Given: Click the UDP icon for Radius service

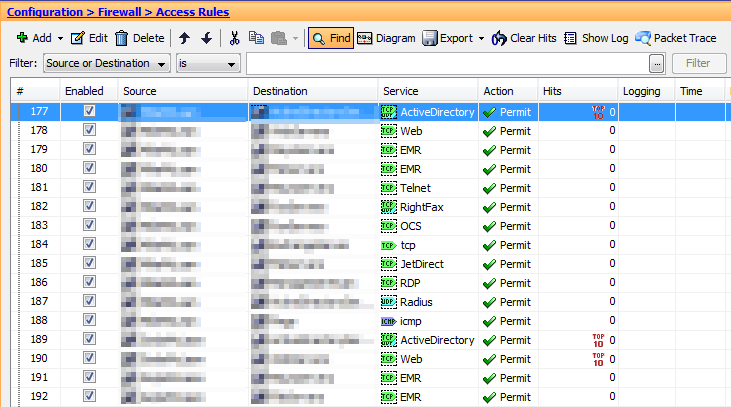Looking at the screenshot, I should [389, 302].
